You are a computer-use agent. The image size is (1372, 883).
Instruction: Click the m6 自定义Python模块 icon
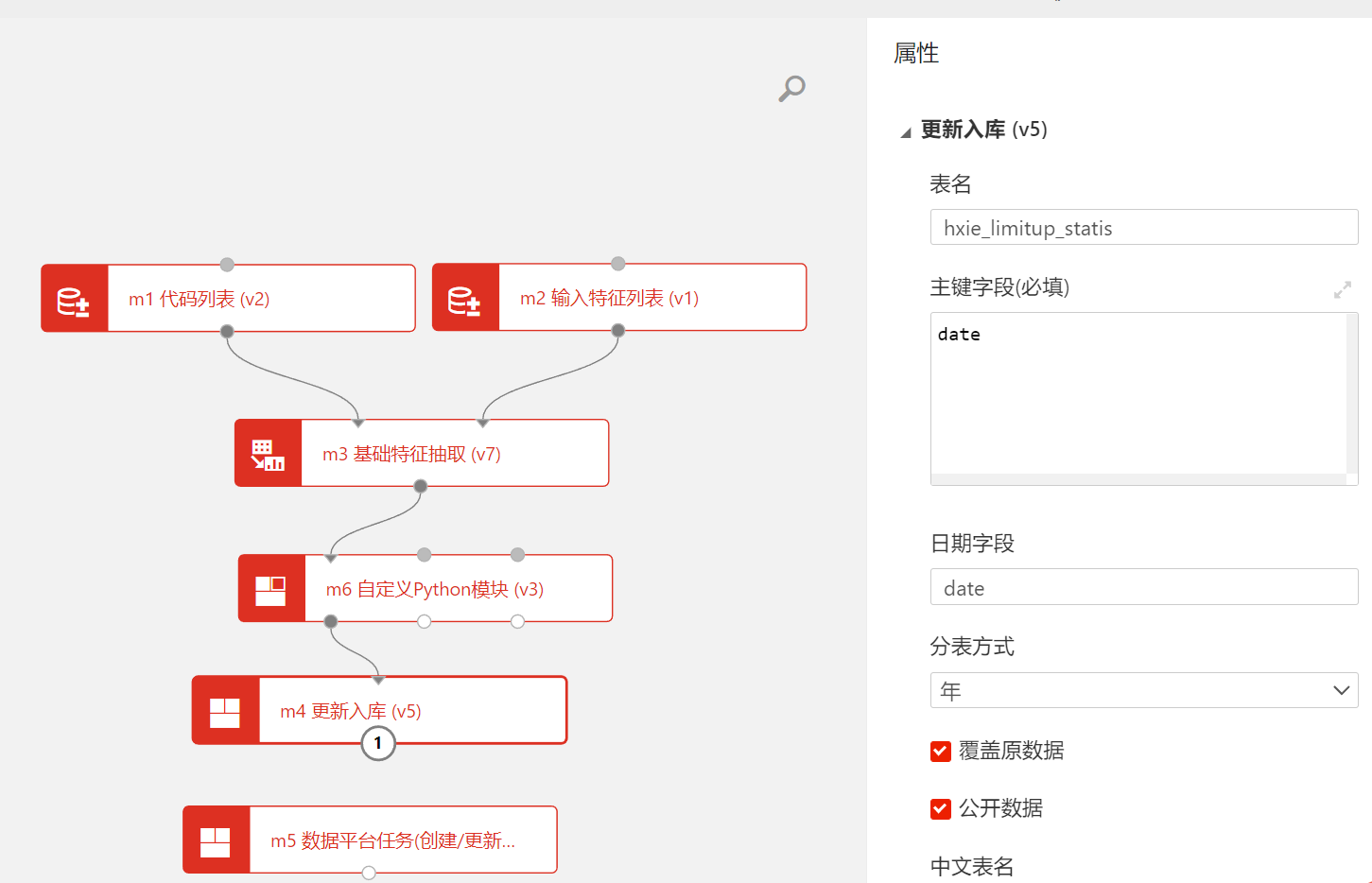(271, 589)
